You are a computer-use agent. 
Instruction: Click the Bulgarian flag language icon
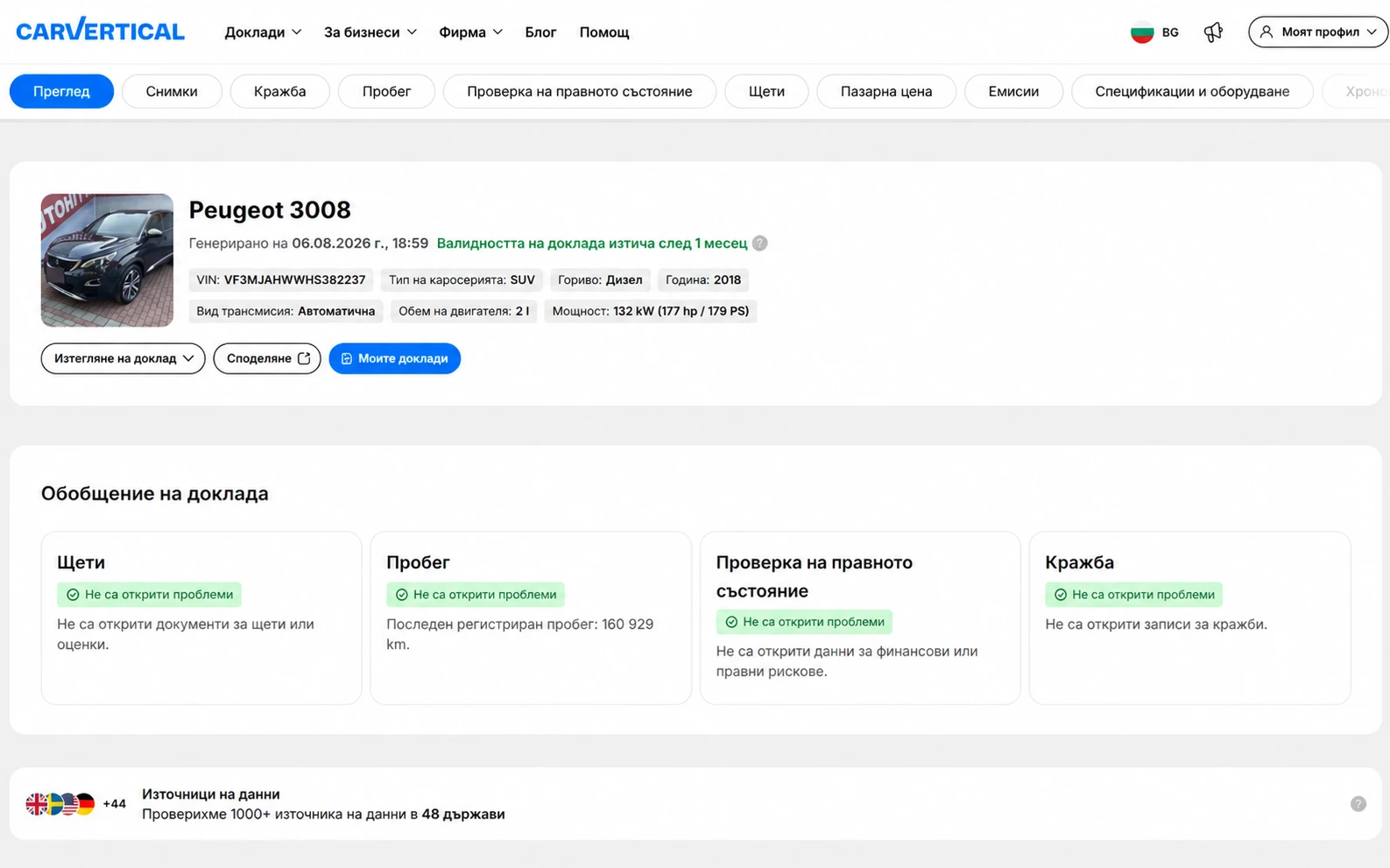click(x=1142, y=32)
